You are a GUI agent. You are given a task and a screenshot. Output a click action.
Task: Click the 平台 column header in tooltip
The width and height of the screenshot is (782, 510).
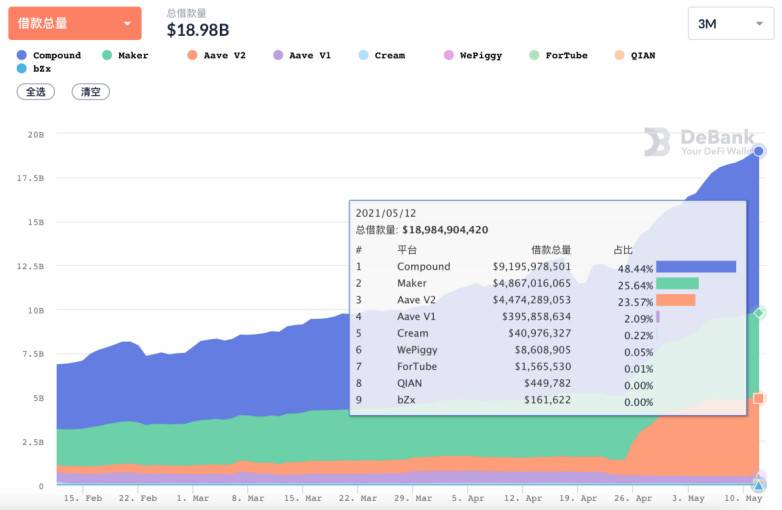[407, 250]
